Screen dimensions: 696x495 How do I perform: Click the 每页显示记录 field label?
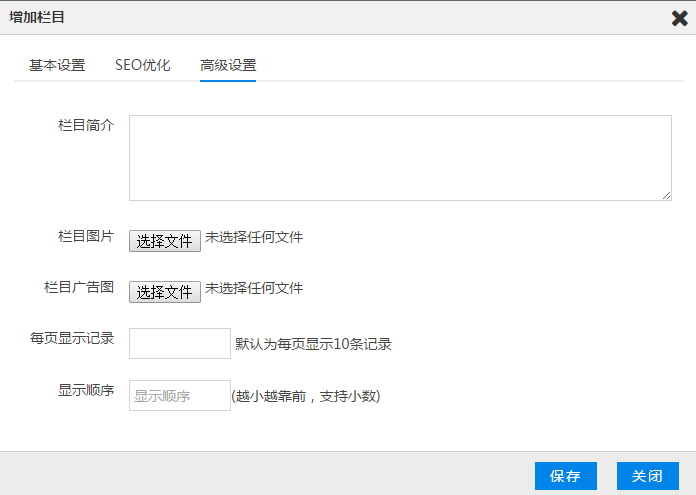point(72,338)
